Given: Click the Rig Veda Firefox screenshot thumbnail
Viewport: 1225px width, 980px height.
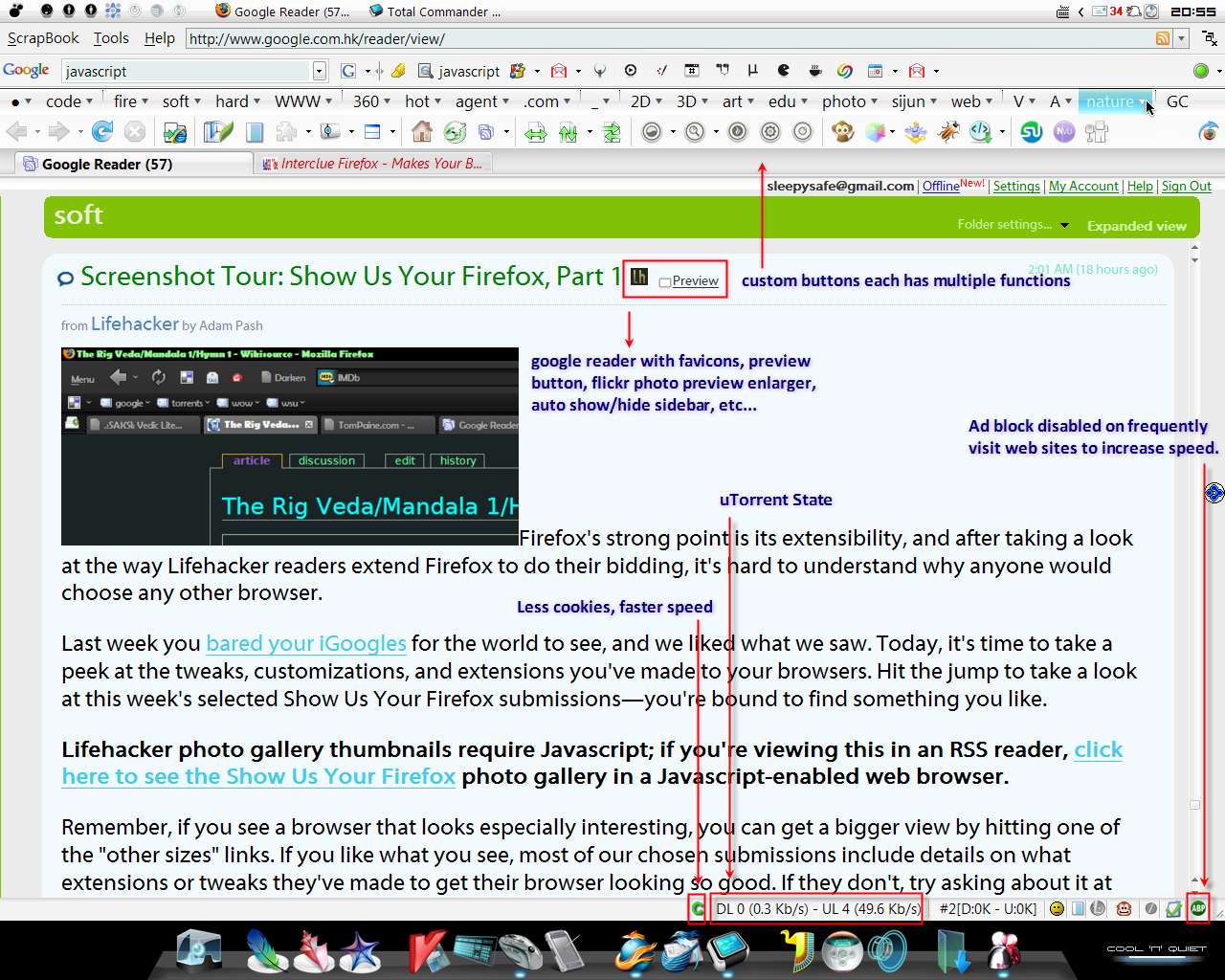Looking at the screenshot, I should [x=290, y=446].
